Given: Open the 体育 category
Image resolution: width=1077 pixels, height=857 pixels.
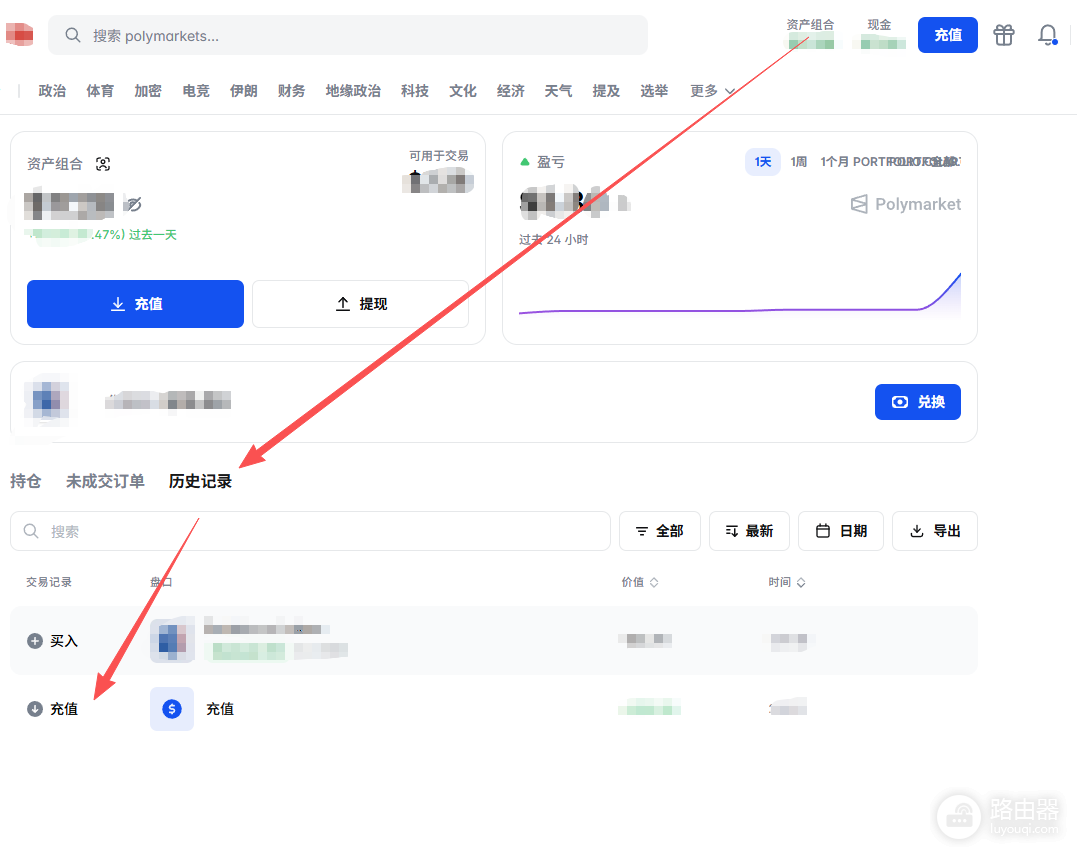Looking at the screenshot, I should click(x=100, y=91).
